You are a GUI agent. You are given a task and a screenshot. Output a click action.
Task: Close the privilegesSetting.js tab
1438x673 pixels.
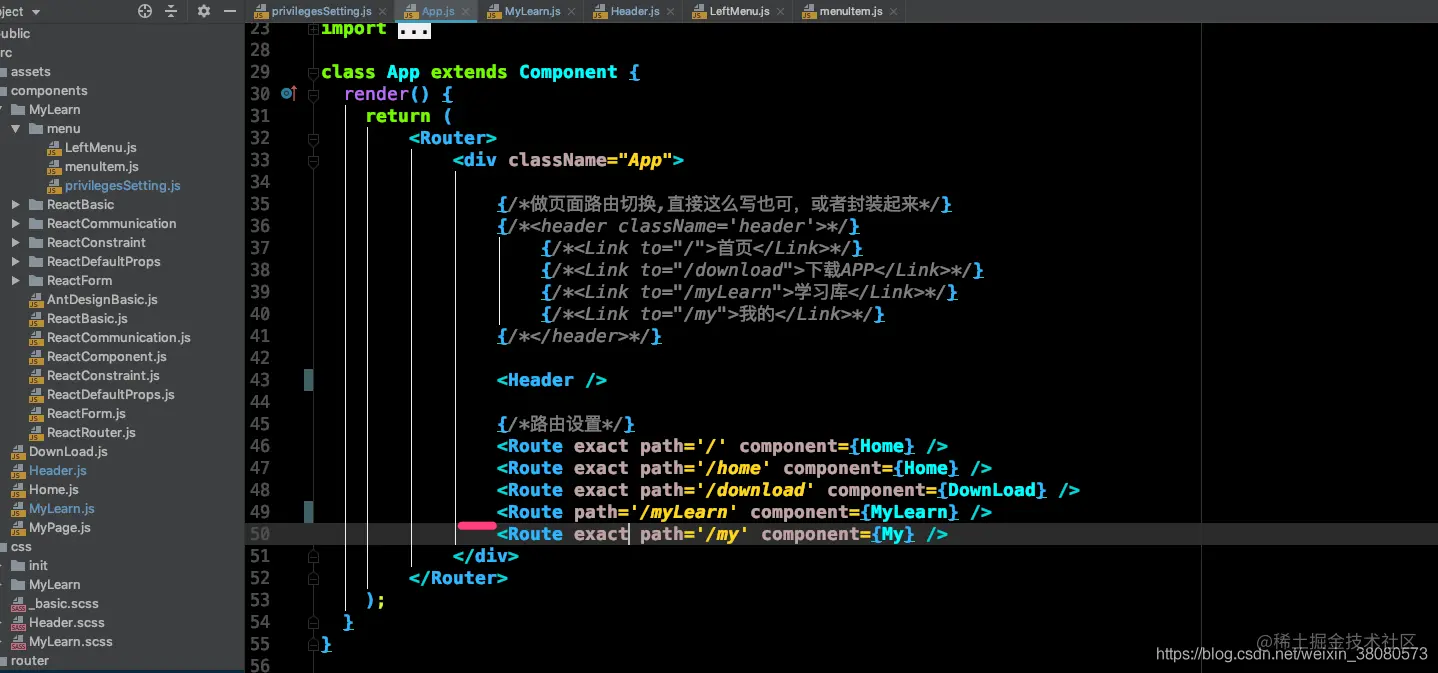pyautogui.click(x=383, y=11)
